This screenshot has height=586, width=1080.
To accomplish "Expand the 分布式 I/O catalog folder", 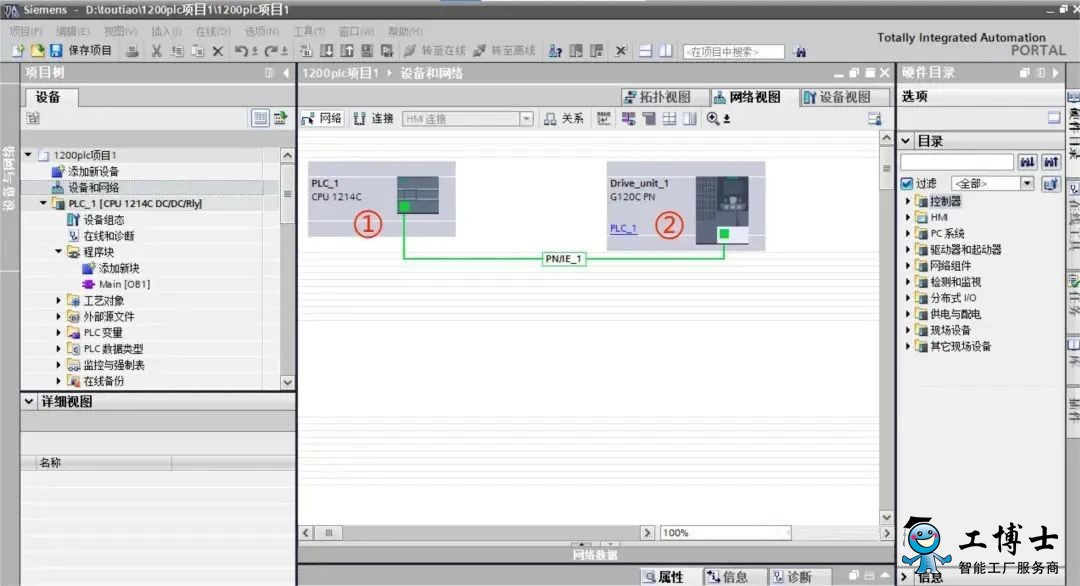I will pyautogui.click(x=908, y=297).
